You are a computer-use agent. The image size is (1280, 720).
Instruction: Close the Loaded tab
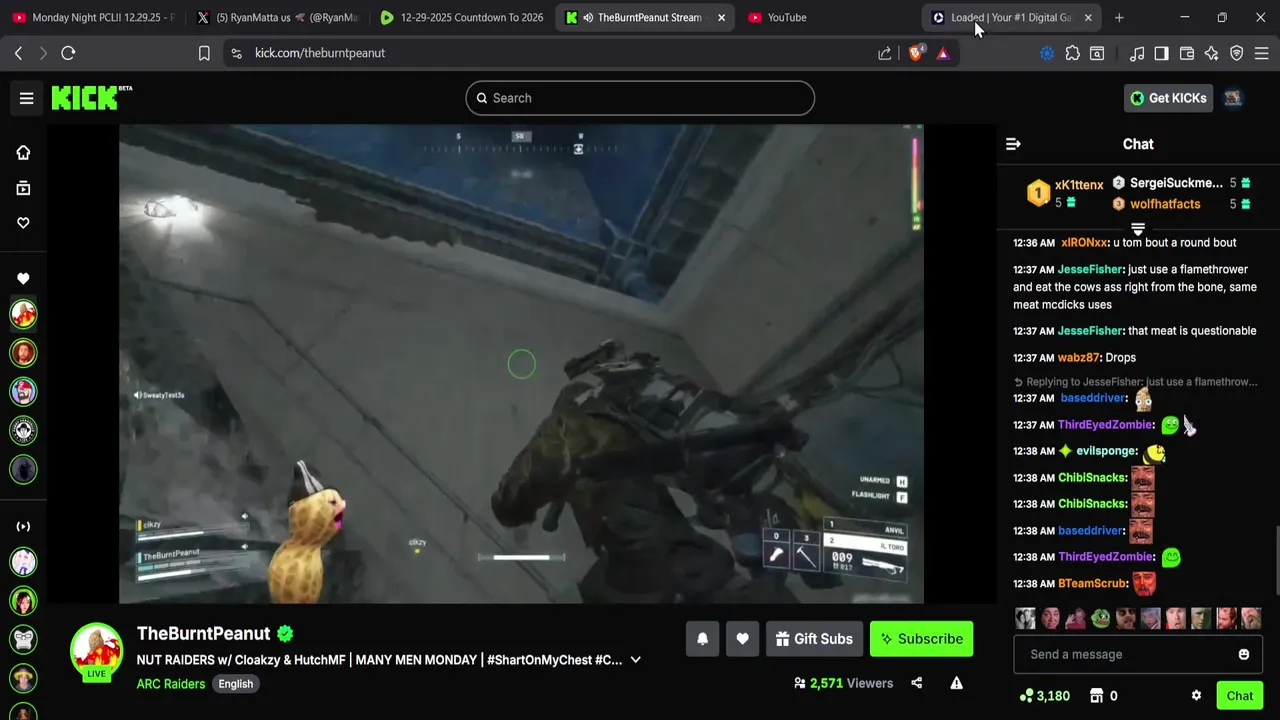click(1088, 17)
